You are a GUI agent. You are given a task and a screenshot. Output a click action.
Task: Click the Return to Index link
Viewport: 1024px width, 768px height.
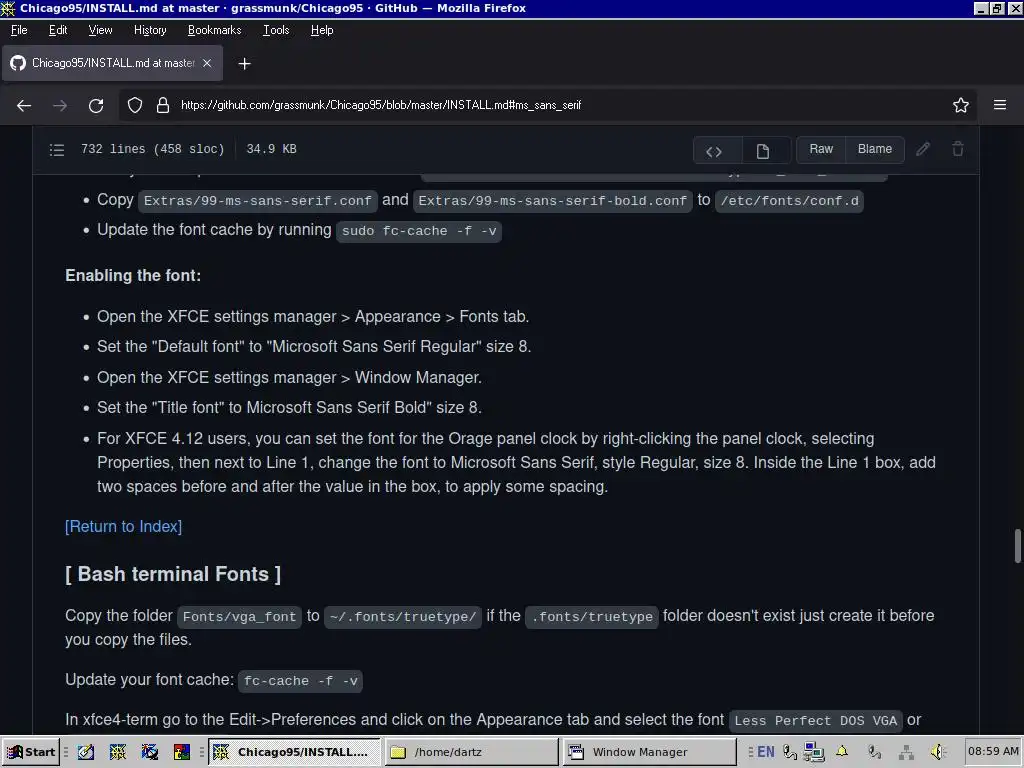pyautogui.click(x=123, y=526)
